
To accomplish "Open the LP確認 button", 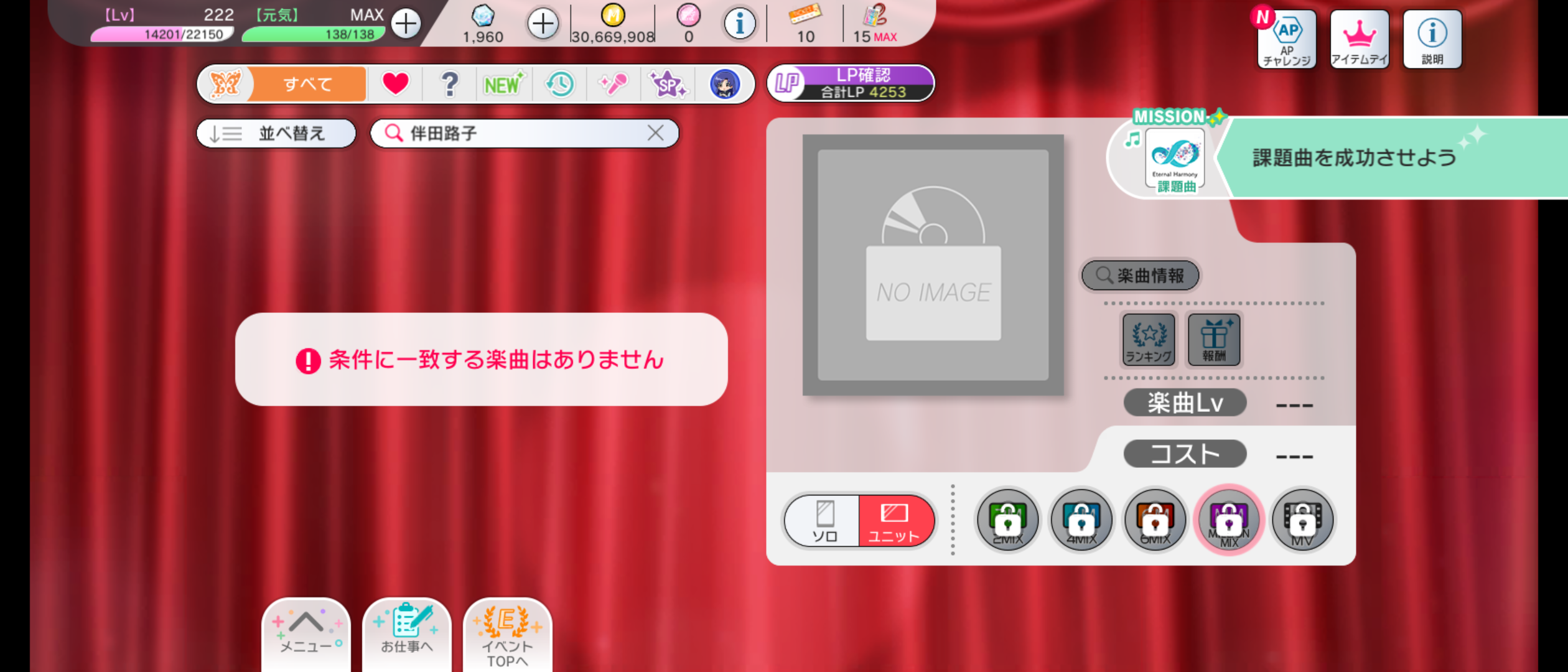I will (x=851, y=83).
